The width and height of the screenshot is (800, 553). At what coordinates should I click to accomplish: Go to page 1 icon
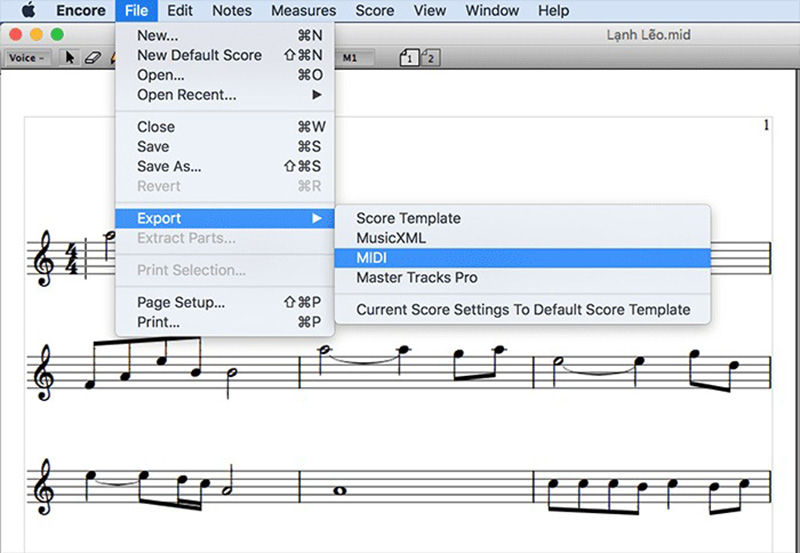pos(409,58)
